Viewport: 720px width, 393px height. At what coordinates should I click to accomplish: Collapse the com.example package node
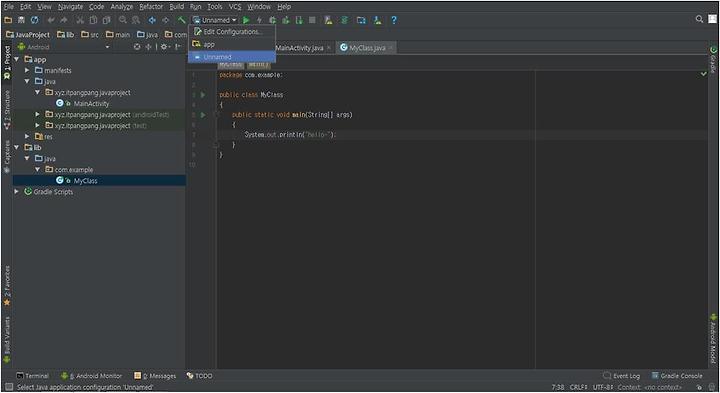pos(38,169)
